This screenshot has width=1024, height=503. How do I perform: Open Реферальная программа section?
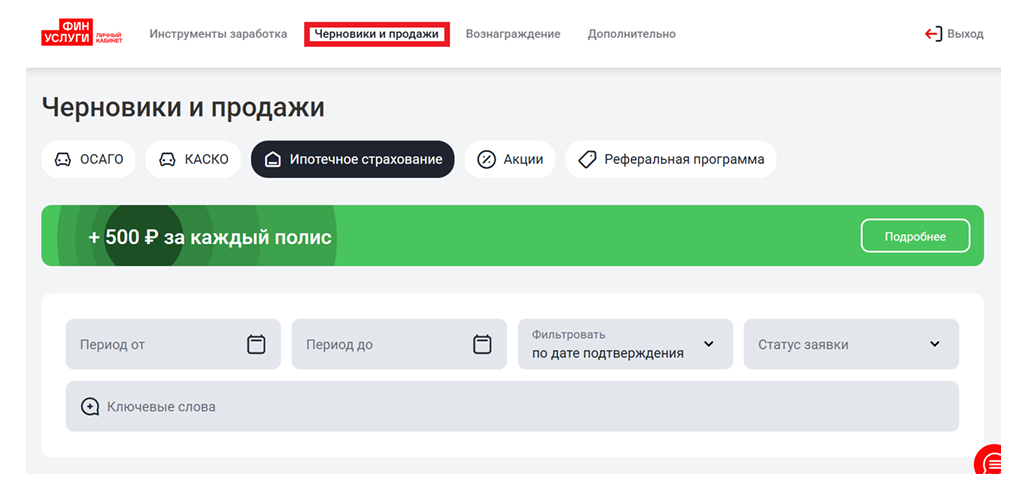(671, 159)
